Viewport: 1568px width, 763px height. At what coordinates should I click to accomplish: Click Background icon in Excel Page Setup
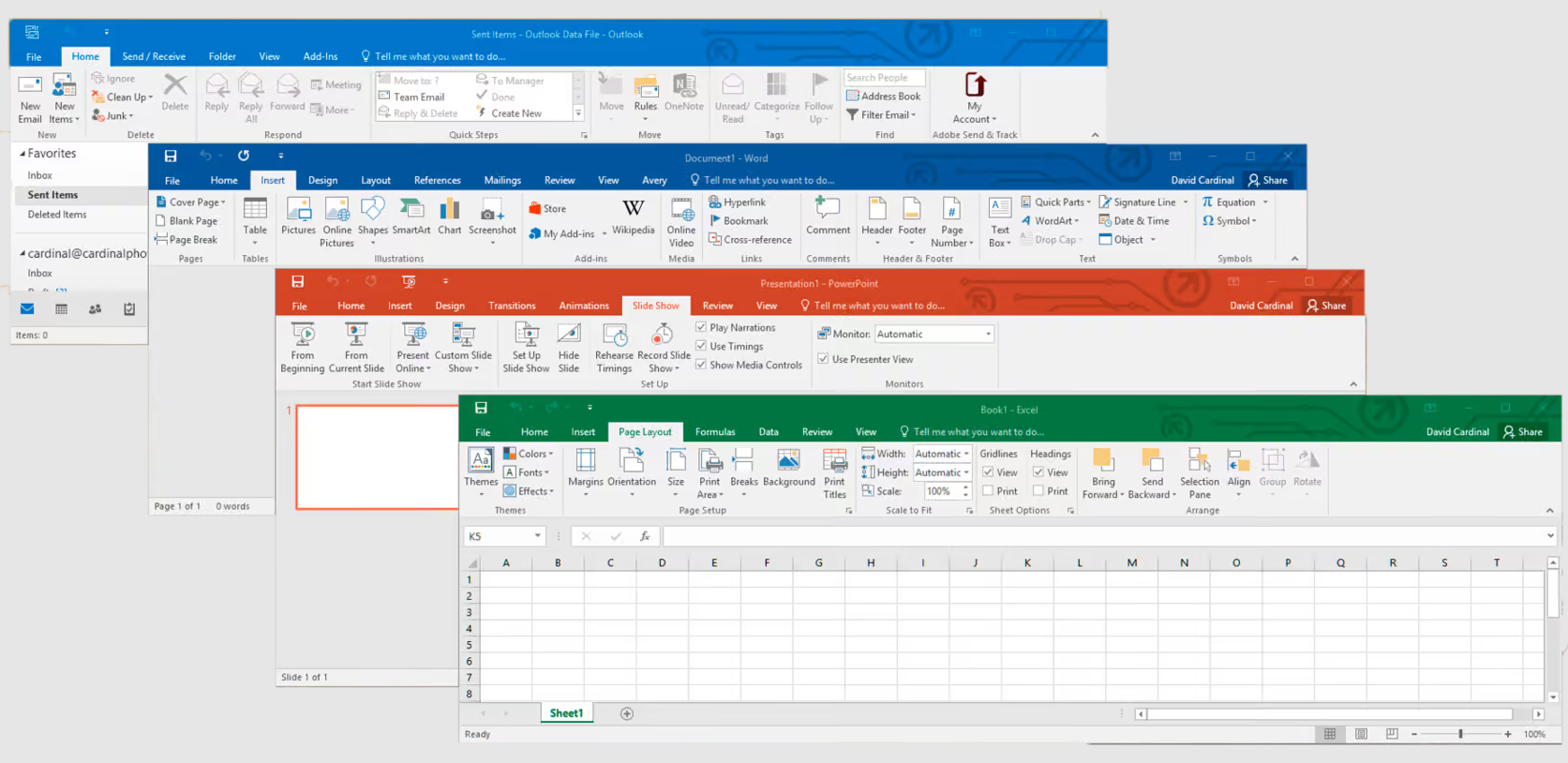pyautogui.click(x=788, y=467)
